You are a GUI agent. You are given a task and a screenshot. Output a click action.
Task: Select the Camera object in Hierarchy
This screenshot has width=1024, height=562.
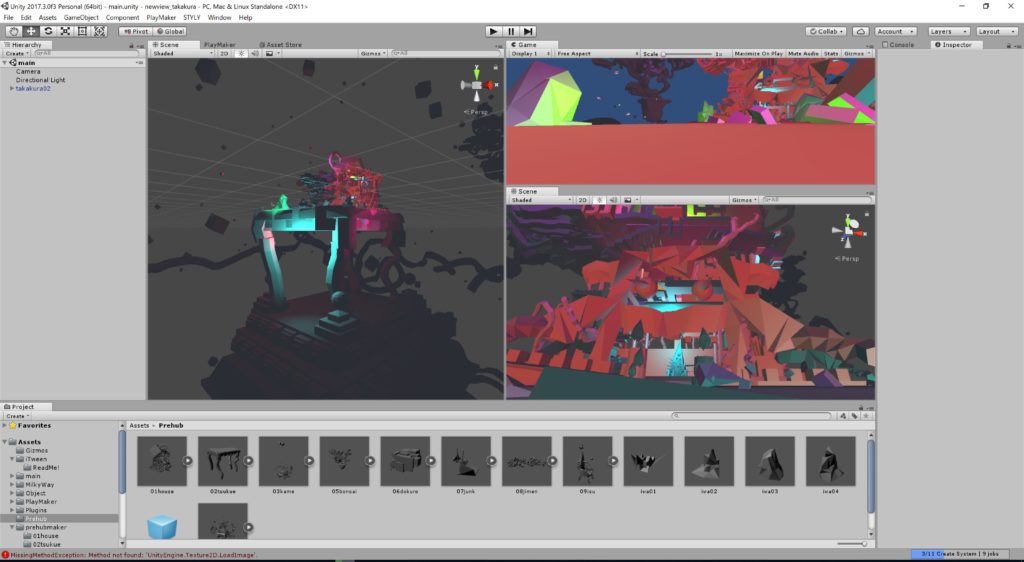(28, 71)
